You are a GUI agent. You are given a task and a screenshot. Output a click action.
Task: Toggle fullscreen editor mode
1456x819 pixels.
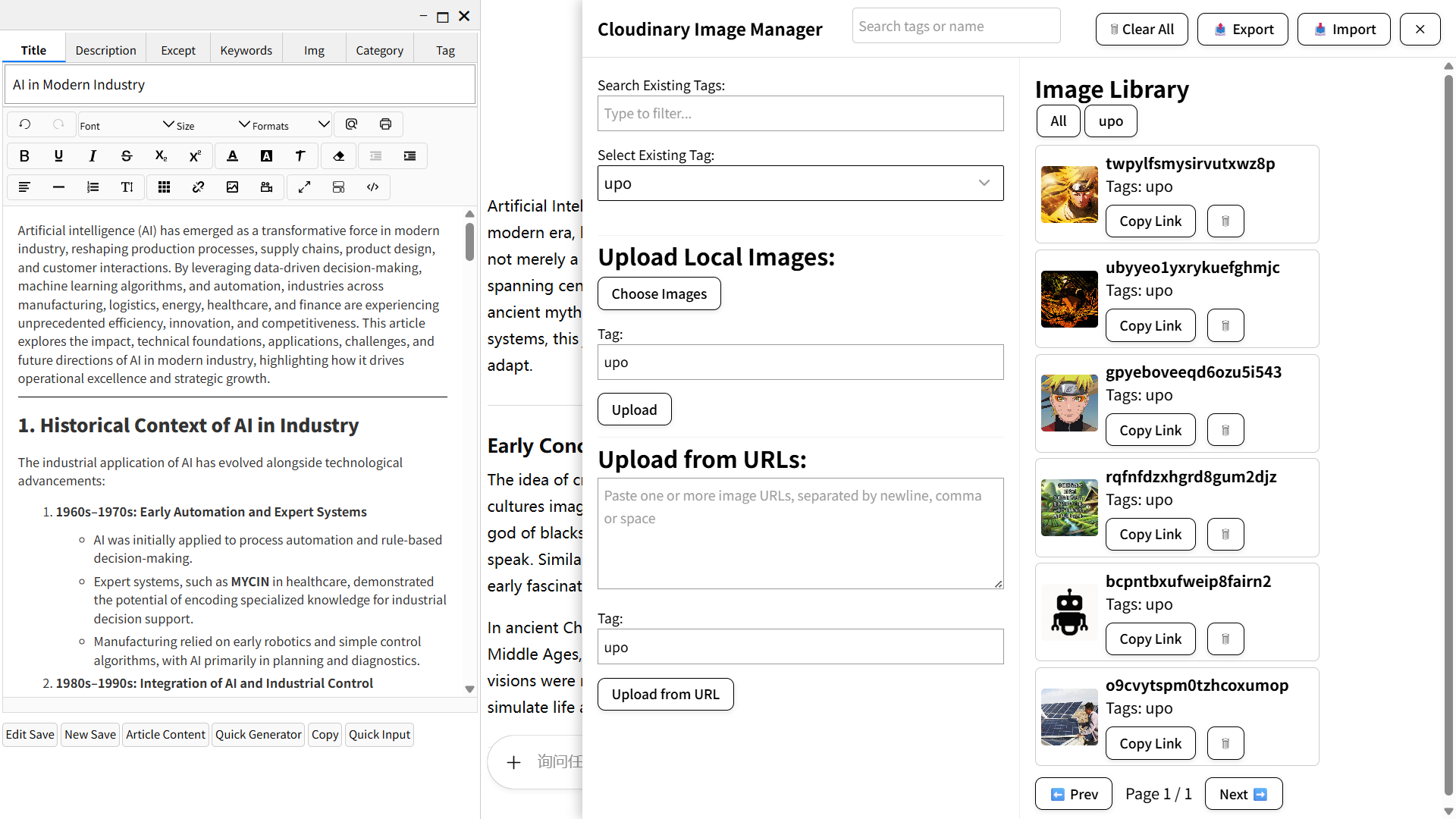(x=304, y=187)
